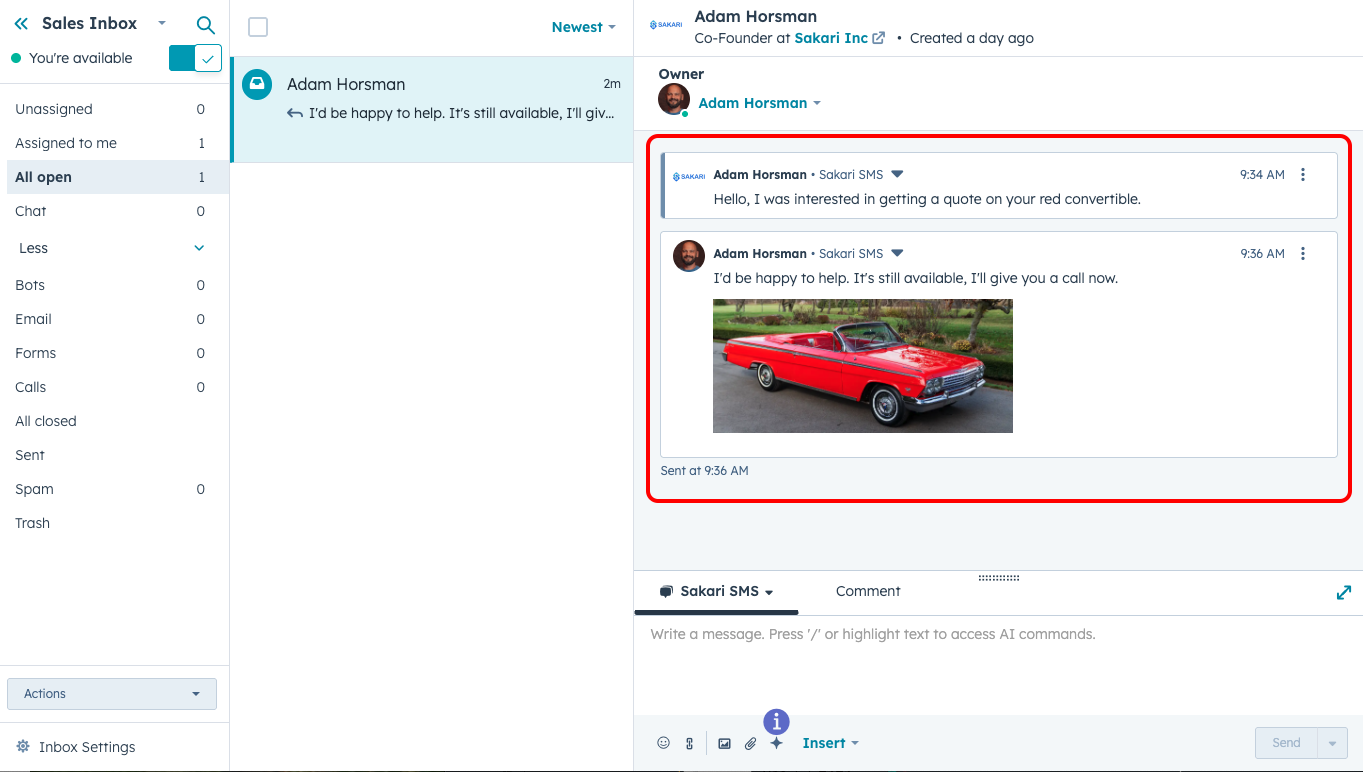Click the Send button
1363x772 pixels.
coord(1286,743)
